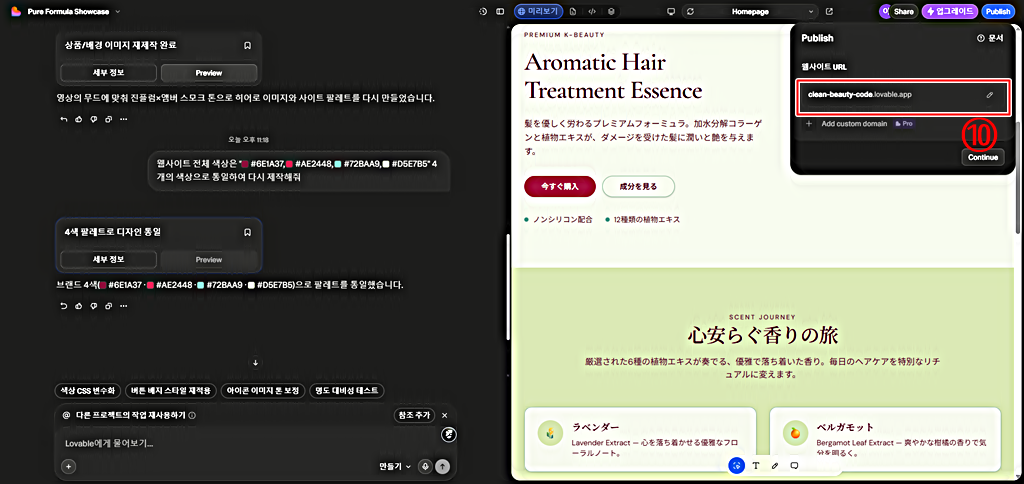
Task: Copy the 브랜드 4색 message
Action: click(x=108, y=306)
